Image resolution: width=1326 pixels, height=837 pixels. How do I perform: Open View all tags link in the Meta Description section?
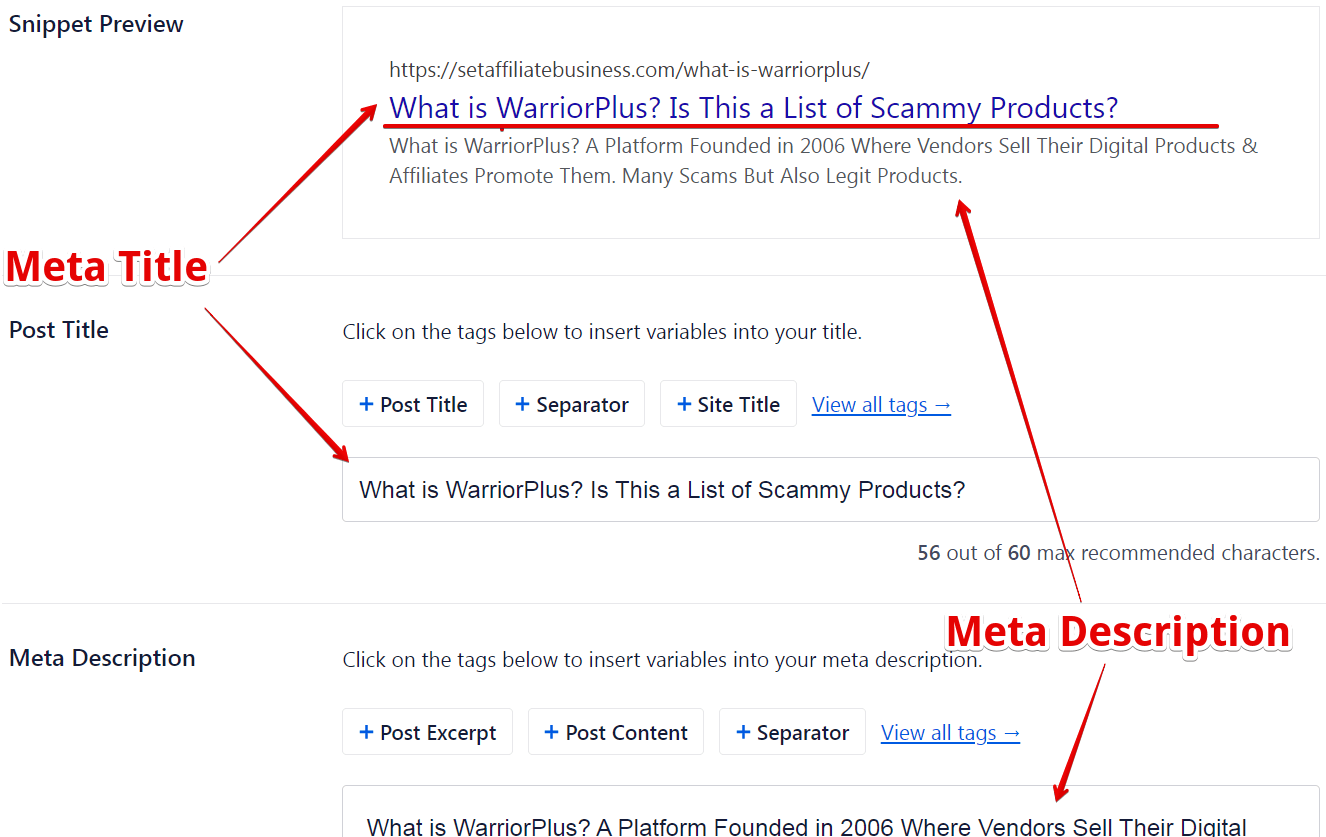pyautogui.click(x=950, y=733)
